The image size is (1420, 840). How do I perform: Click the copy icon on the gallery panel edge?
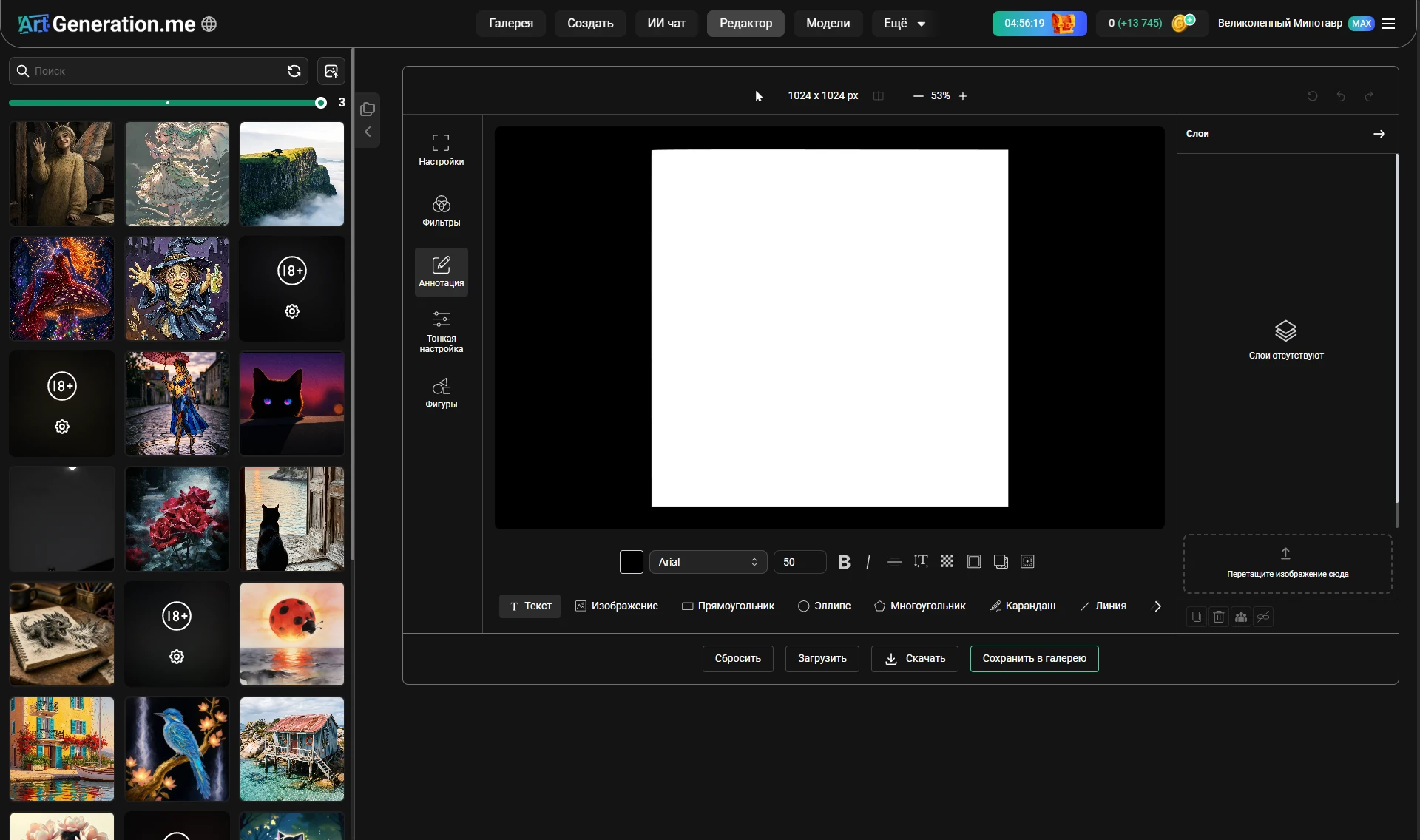pos(368,109)
